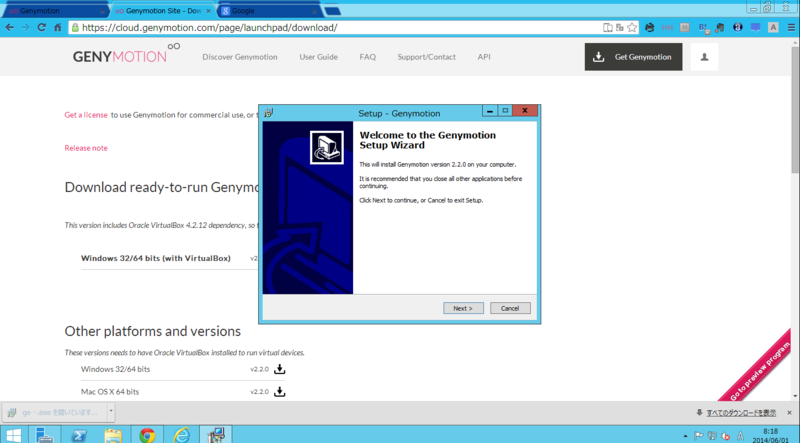Open Server Manager from the taskbar
This screenshot has height=443, width=800.
tap(45, 435)
